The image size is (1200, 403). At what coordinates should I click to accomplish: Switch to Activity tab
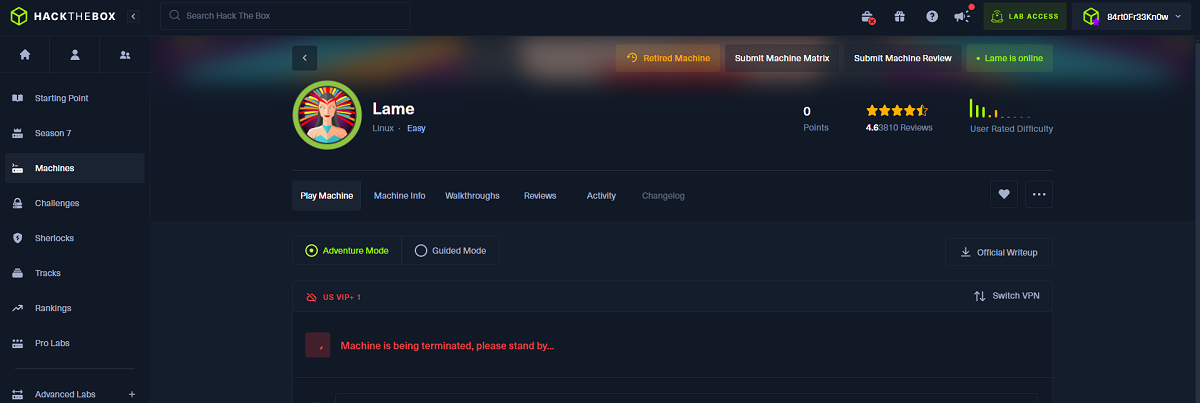coord(601,195)
